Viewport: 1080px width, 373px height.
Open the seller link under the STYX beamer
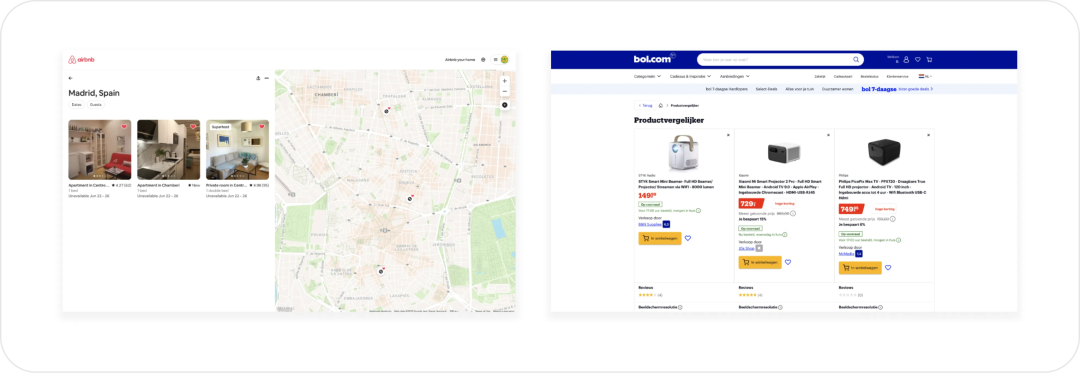(x=650, y=224)
